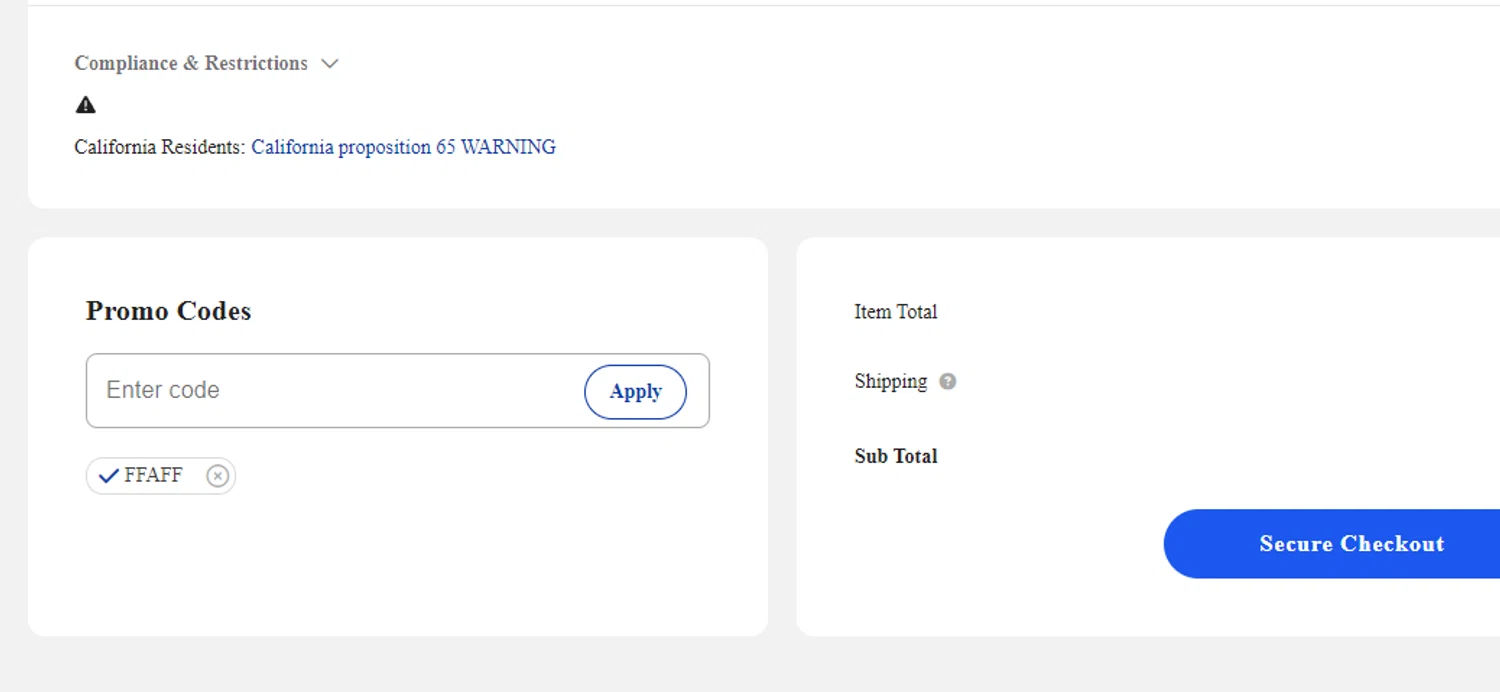Click the Item Total label
The image size is (1500, 692).
click(895, 312)
